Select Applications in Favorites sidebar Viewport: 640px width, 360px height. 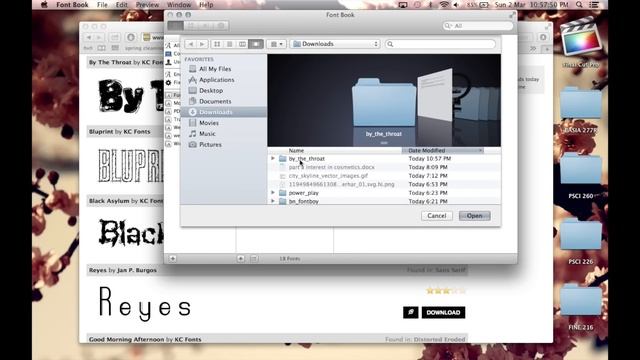coord(216,80)
